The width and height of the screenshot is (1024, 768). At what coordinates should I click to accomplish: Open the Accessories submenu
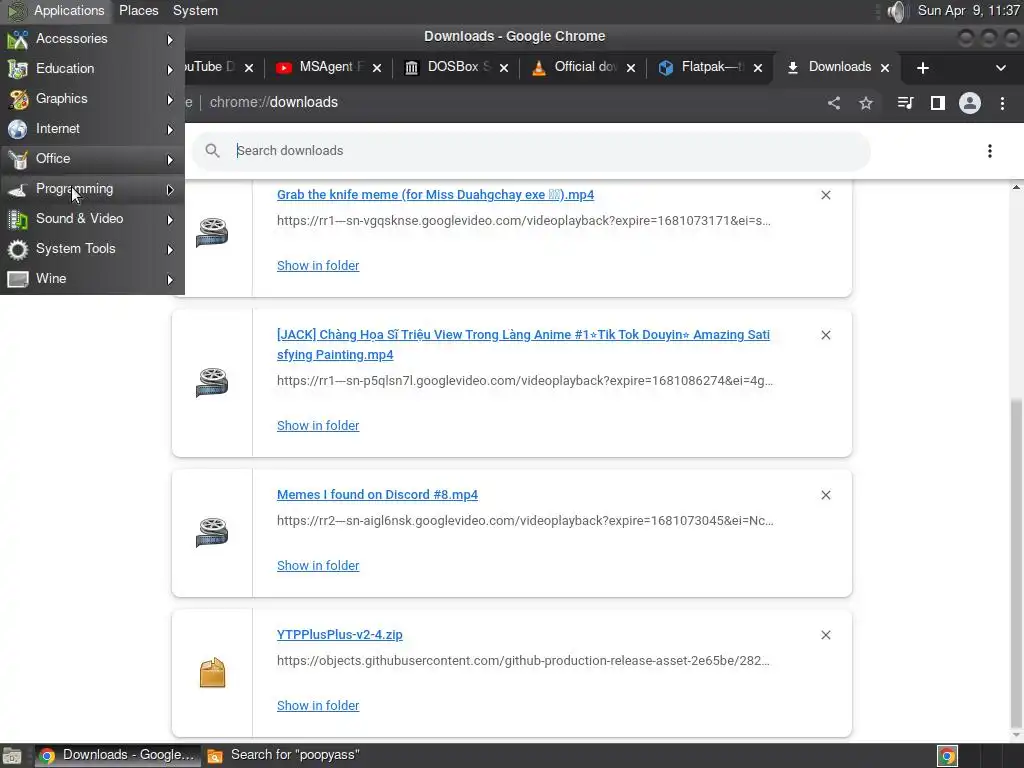click(92, 39)
